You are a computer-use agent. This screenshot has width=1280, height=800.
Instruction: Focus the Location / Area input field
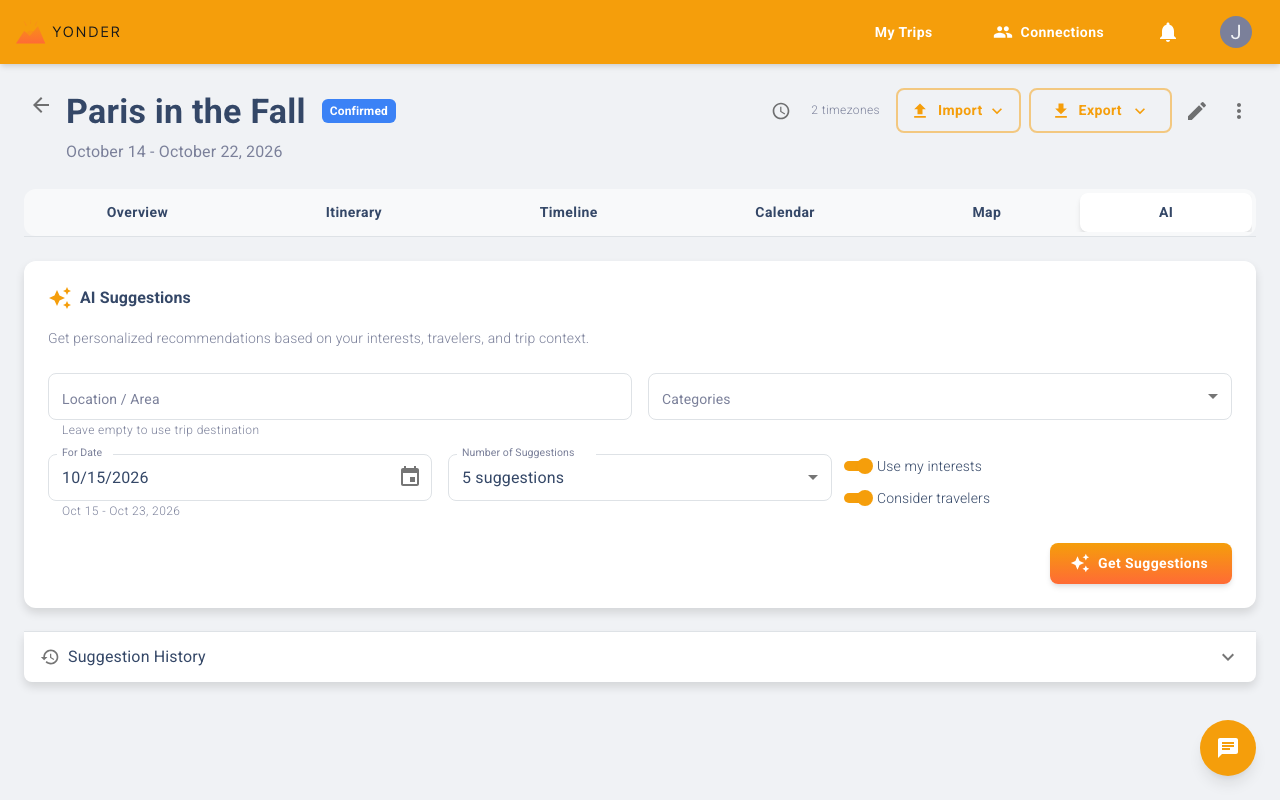pyautogui.click(x=339, y=398)
